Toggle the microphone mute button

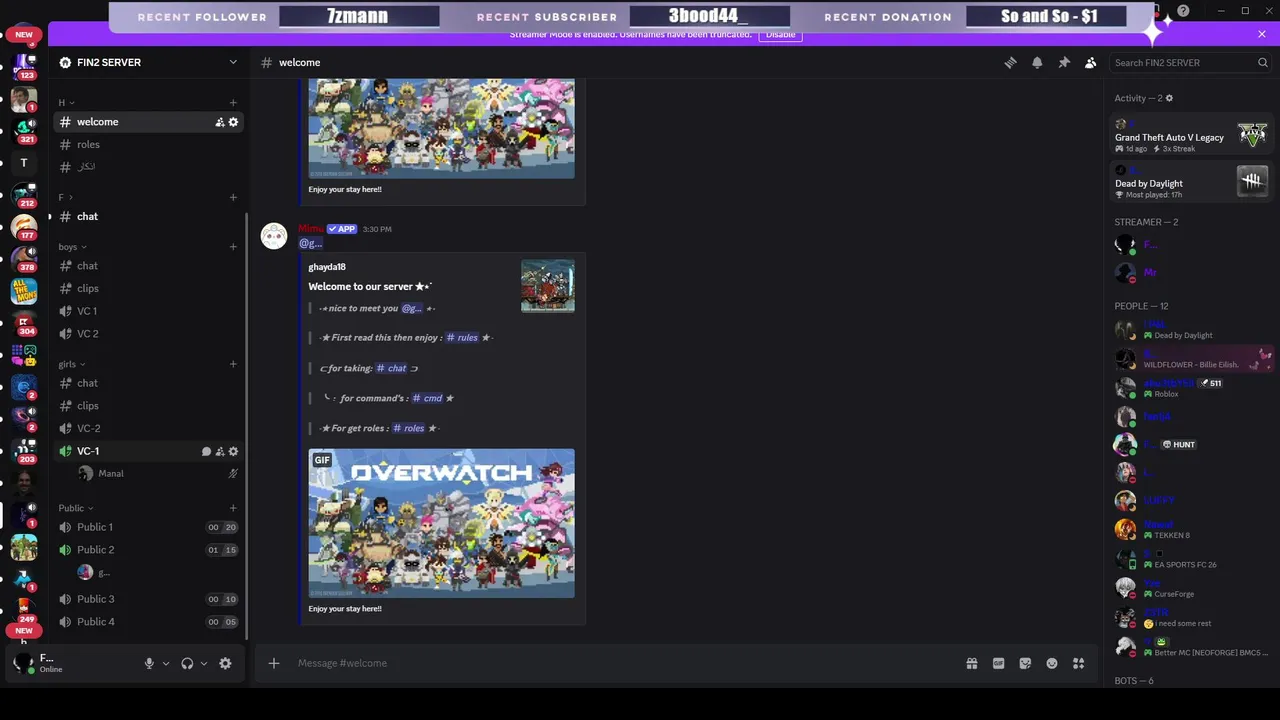(x=149, y=663)
